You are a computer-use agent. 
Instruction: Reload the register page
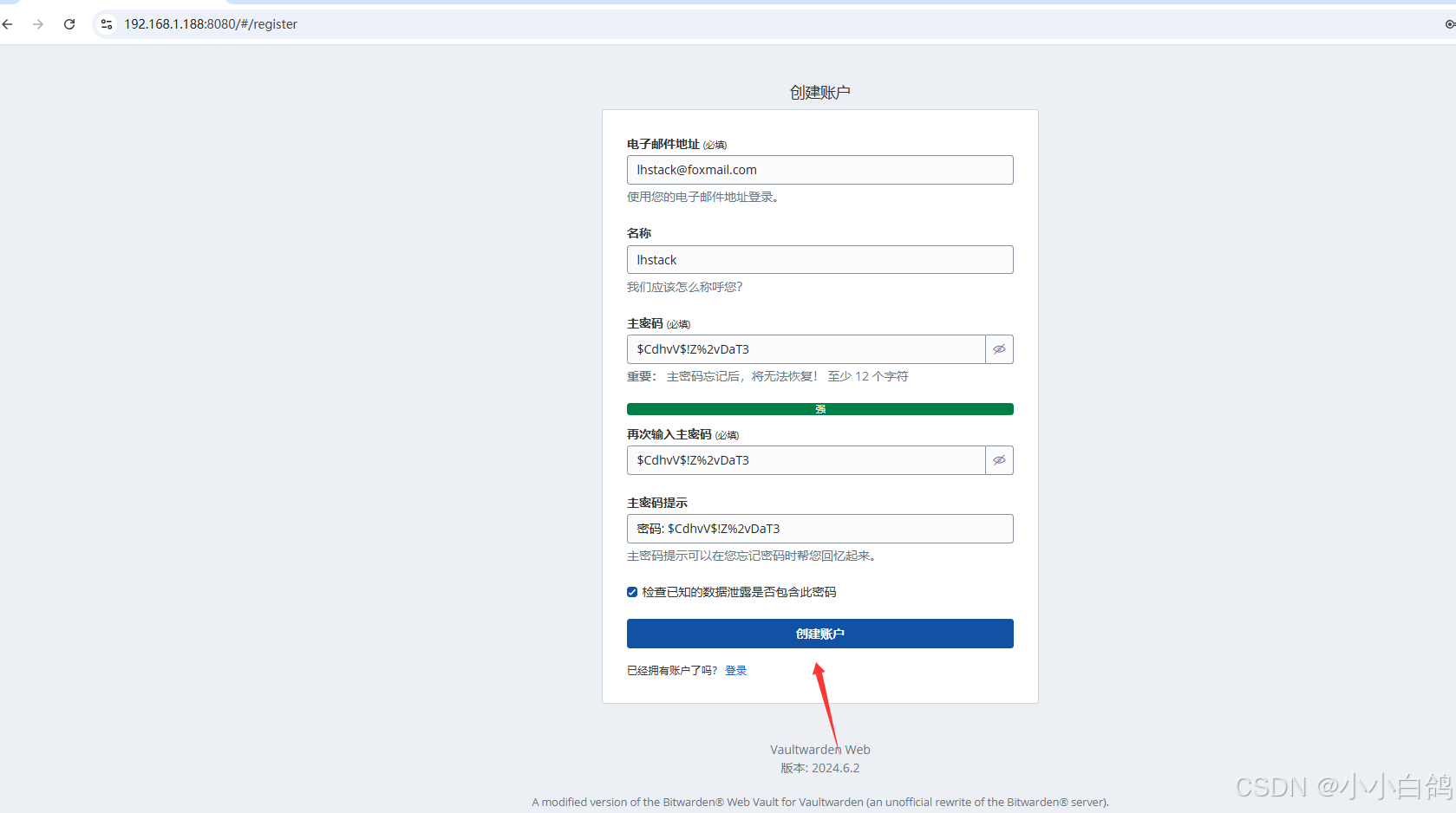tap(69, 24)
